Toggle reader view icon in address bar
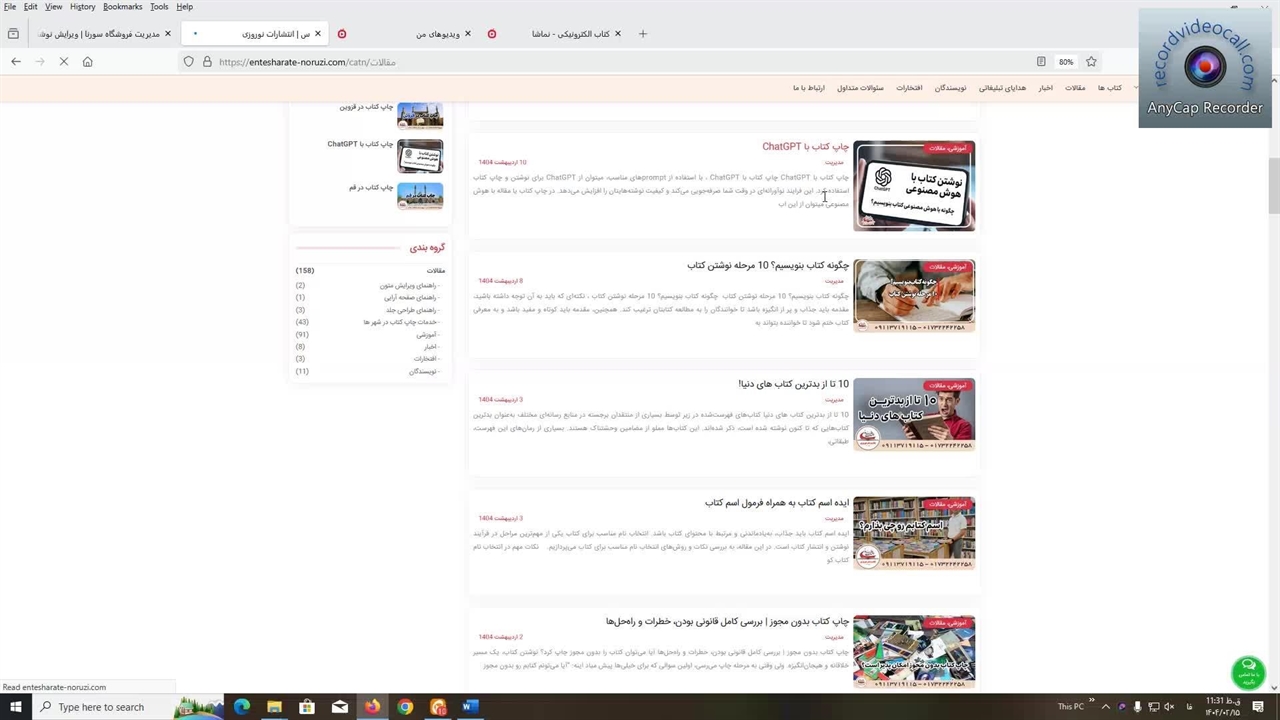Screen dimensions: 1280x720 1041,62
